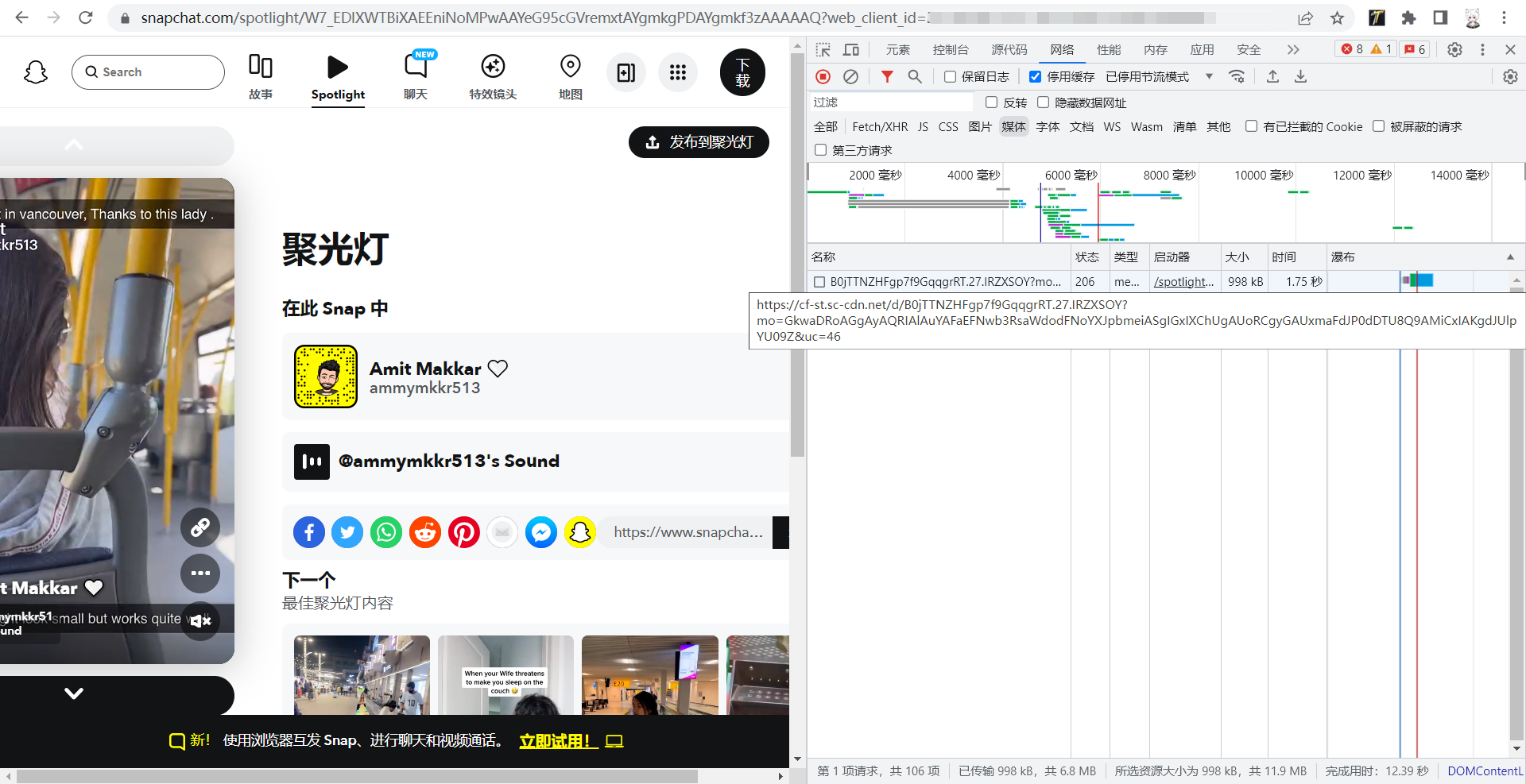Switch to Sources (源代码) tab
The image size is (1526, 784).
tap(1009, 50)
